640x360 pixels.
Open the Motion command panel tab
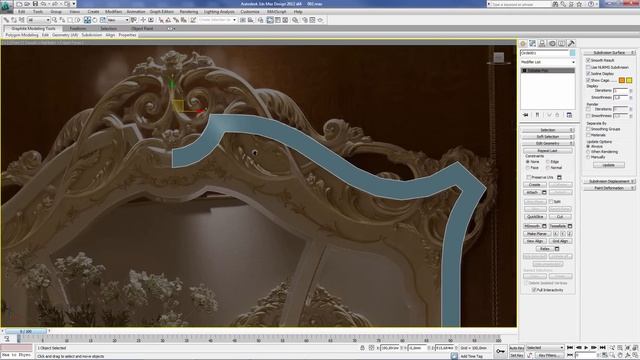tap(552, 43)
